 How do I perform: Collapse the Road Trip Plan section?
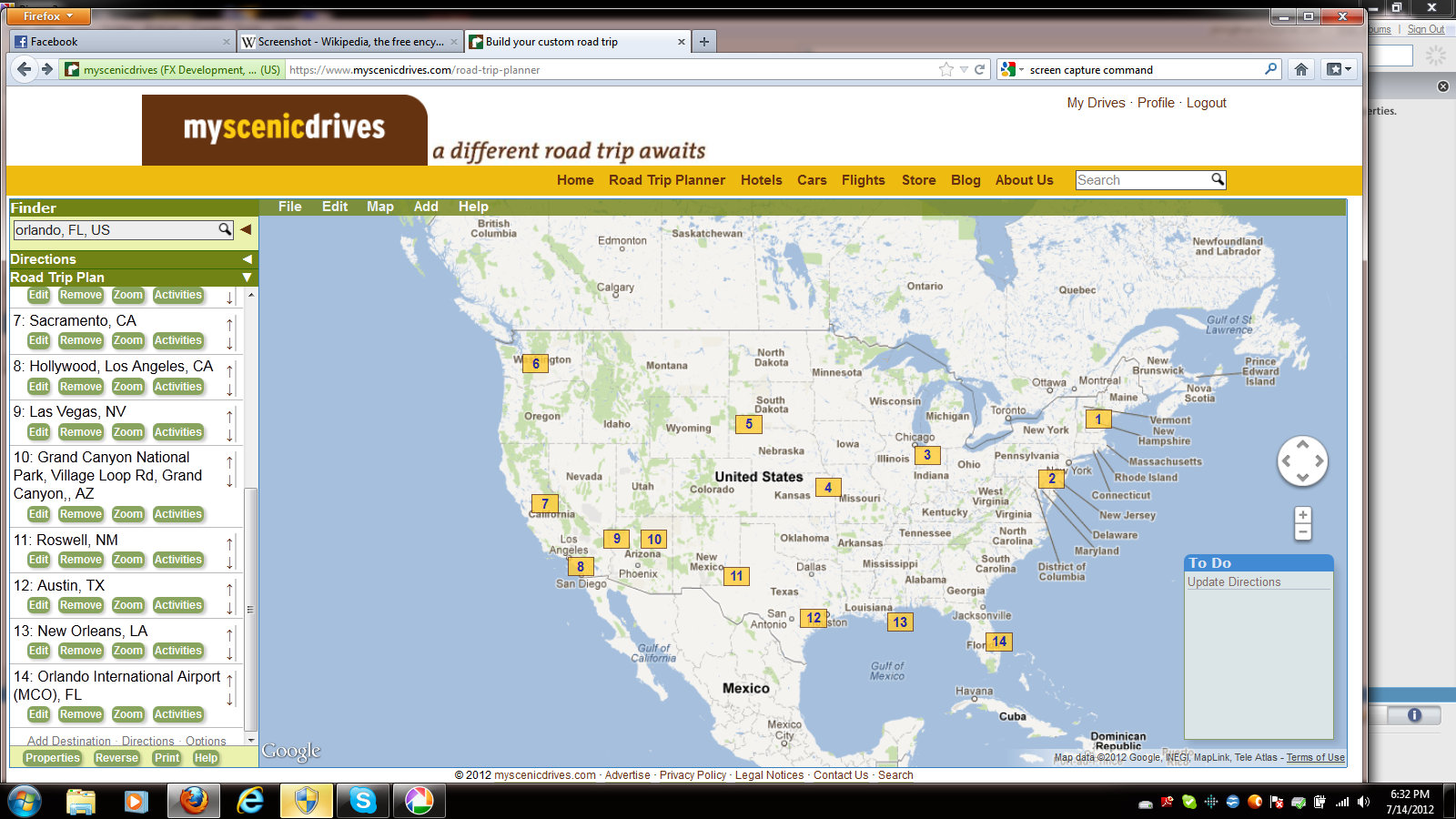(x=247, y=278)
